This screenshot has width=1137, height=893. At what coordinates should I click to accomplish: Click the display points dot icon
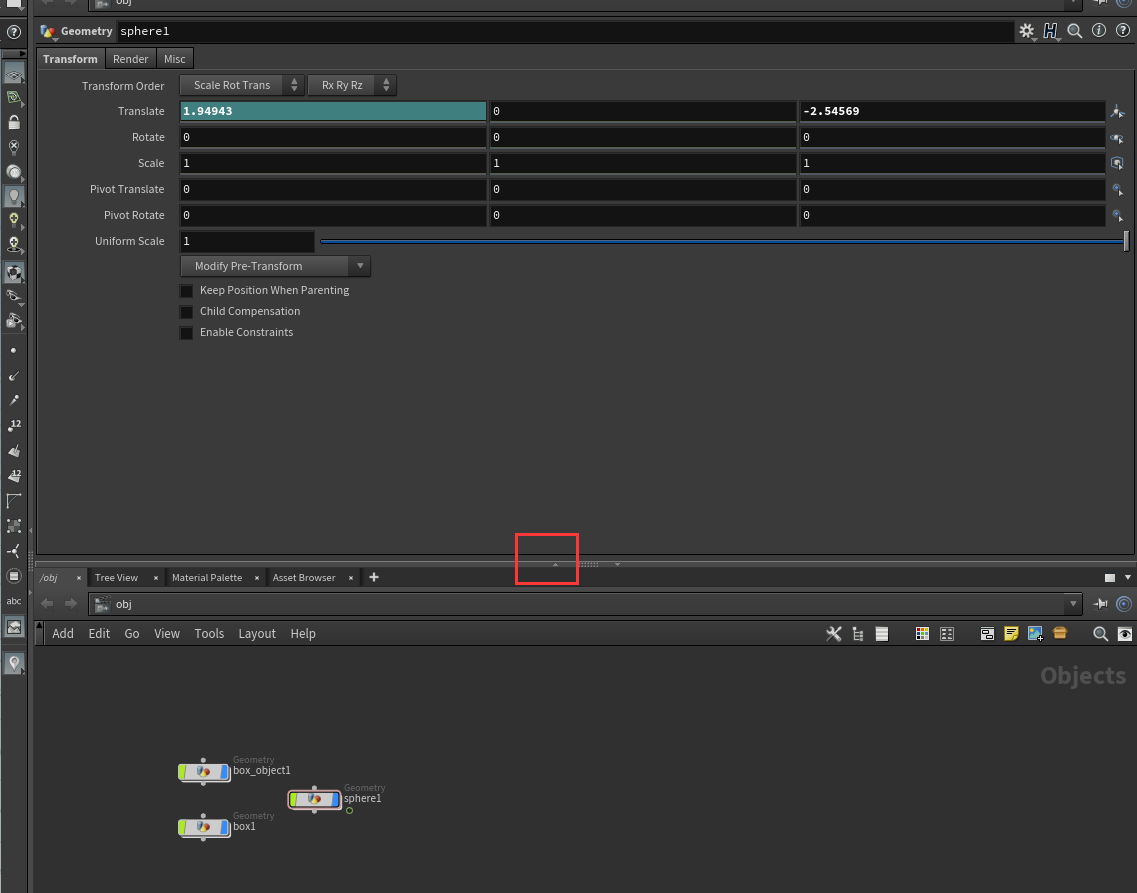click(x=14, y=351)
